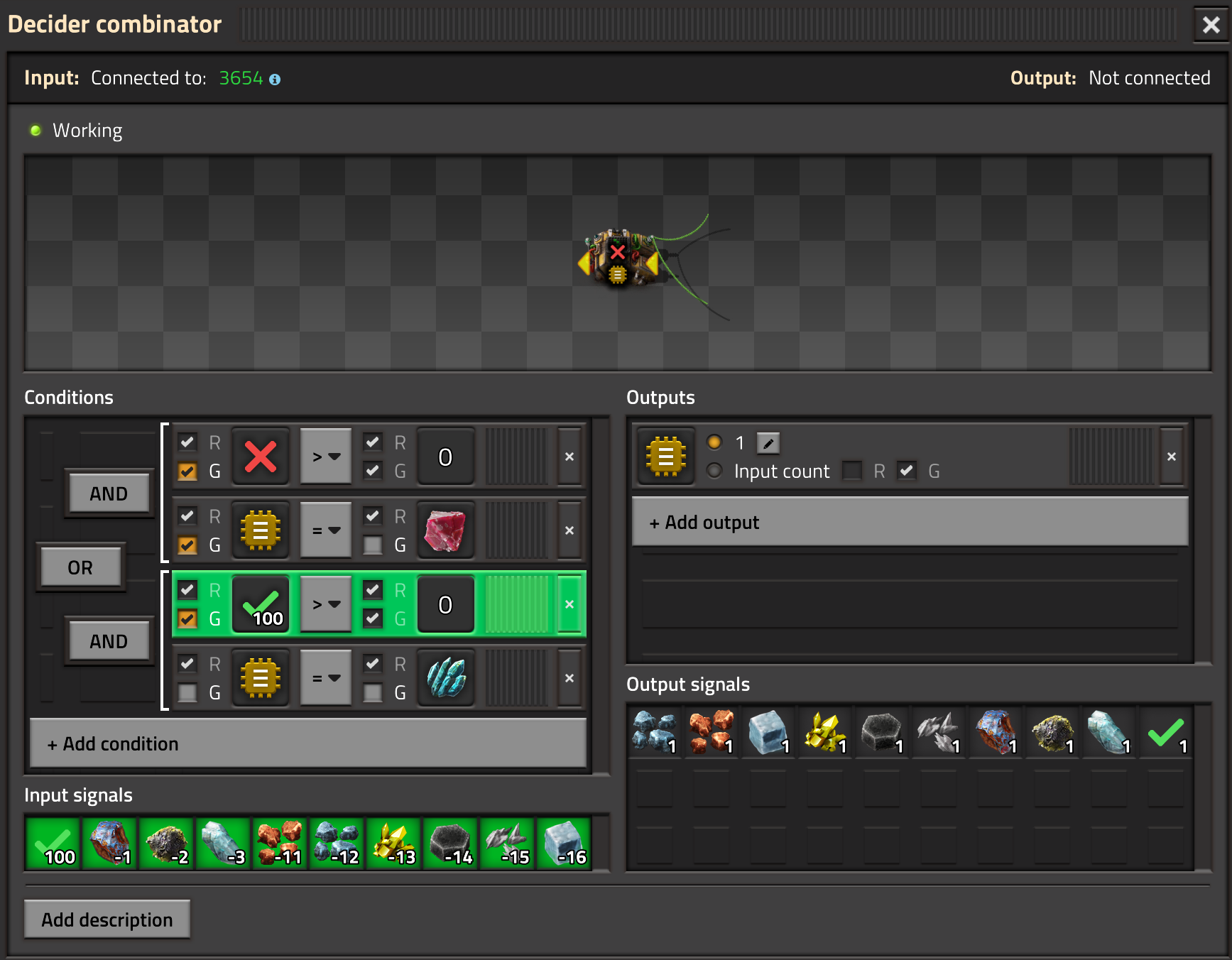
Task: Edit constant value 0 in first condition
Action: pyautogui.click(x=445, y=457)
